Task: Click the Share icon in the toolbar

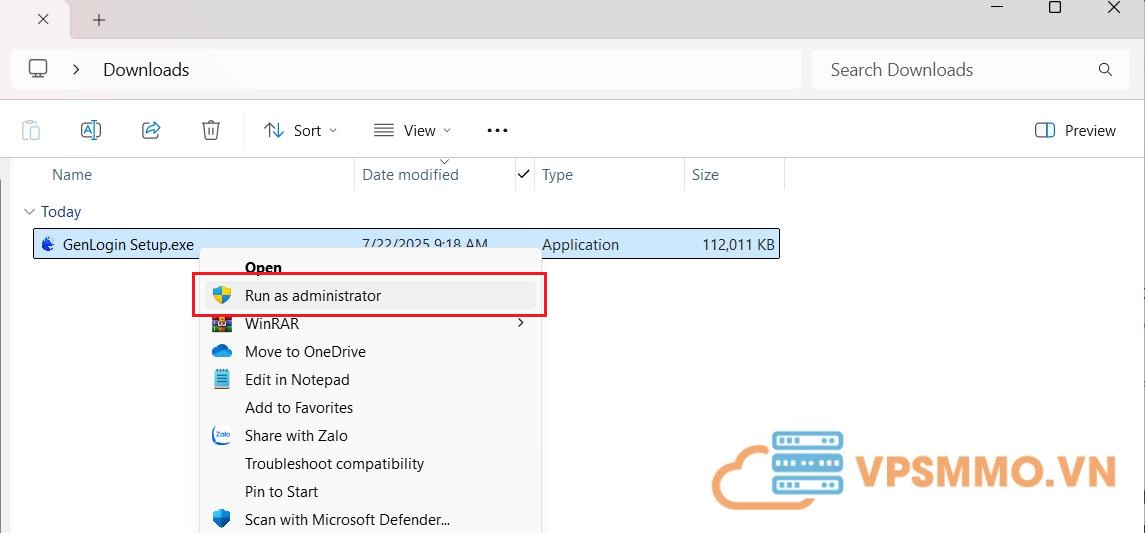Action: point(151,130)
